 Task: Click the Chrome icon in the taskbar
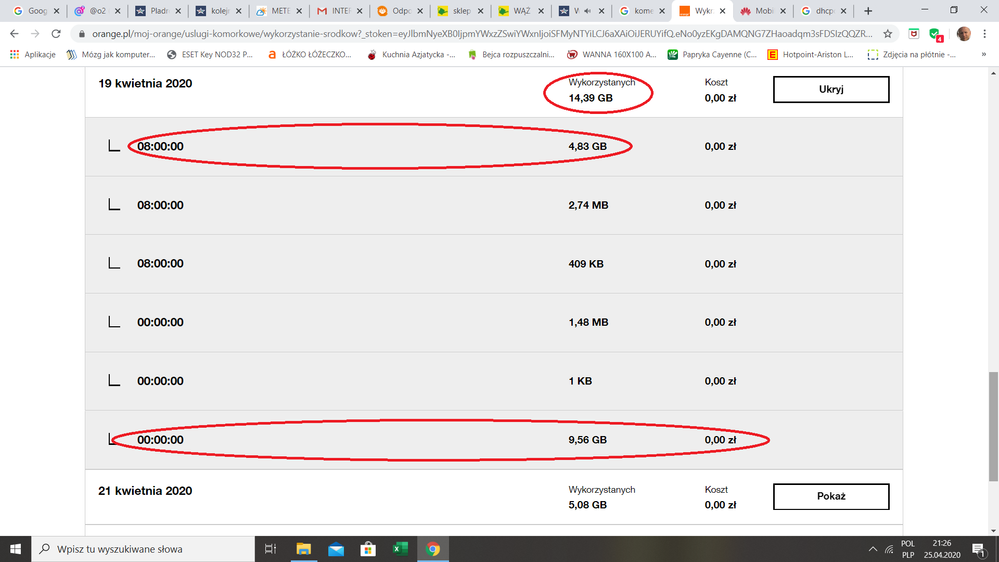click(x=433, y=549)
